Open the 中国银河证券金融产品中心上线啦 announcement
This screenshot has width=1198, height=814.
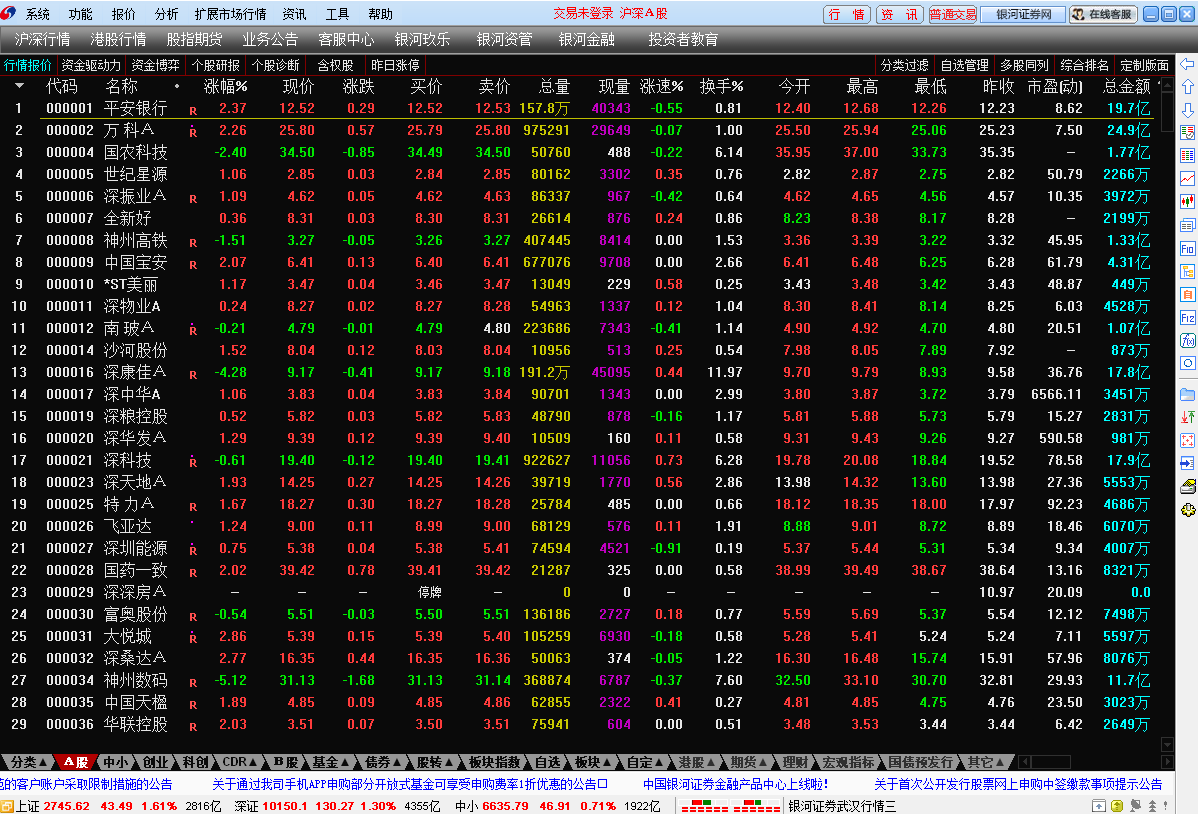pos(735,784)
